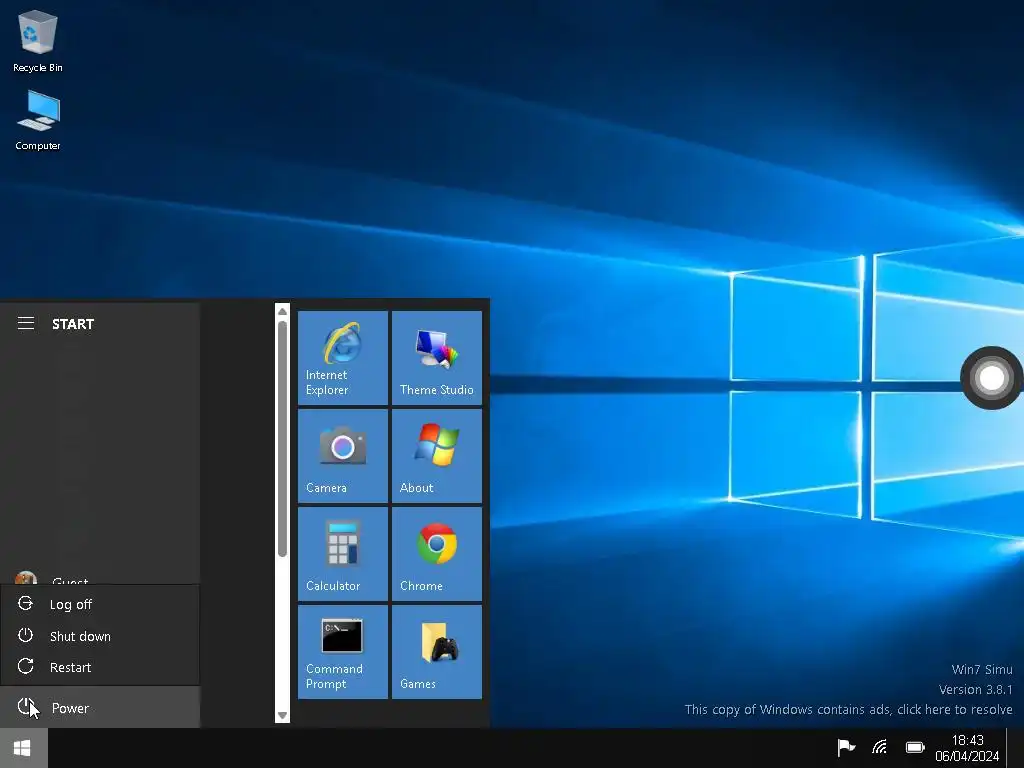Open the Camera tile
1024x768 pixels.
click(343, 456)
